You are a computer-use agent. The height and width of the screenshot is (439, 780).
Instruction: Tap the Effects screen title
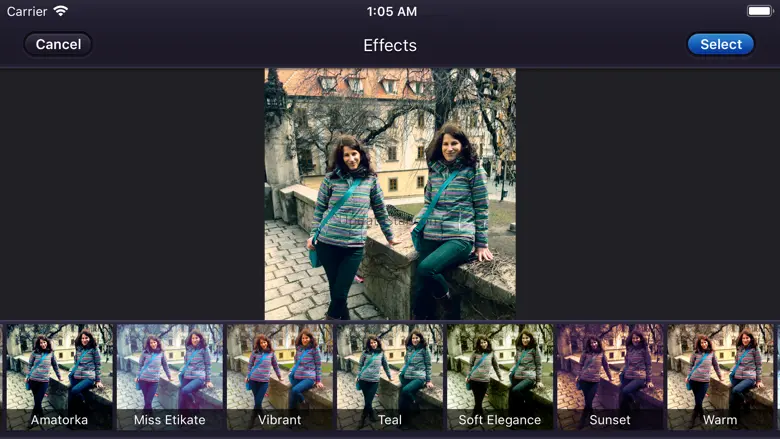click(x=390, y=45)
